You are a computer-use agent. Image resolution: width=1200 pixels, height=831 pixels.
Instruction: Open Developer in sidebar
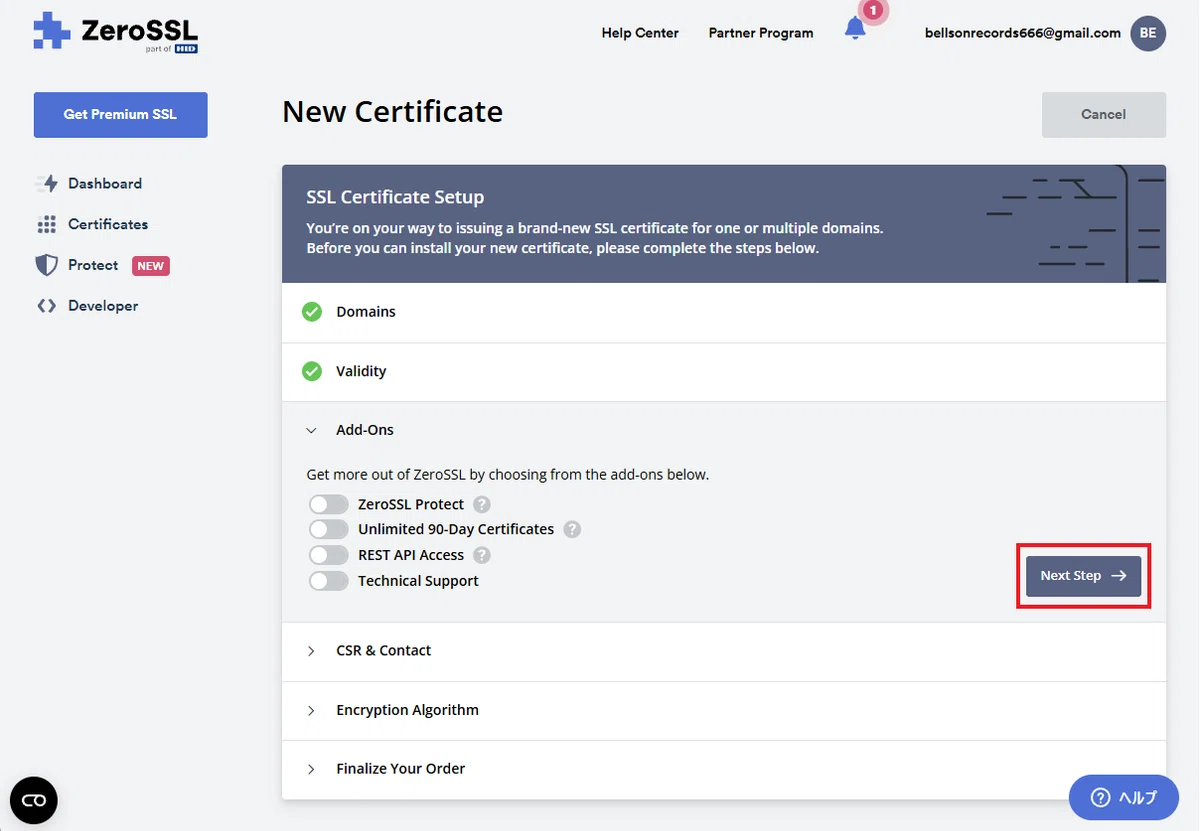(x=103, y=306)
